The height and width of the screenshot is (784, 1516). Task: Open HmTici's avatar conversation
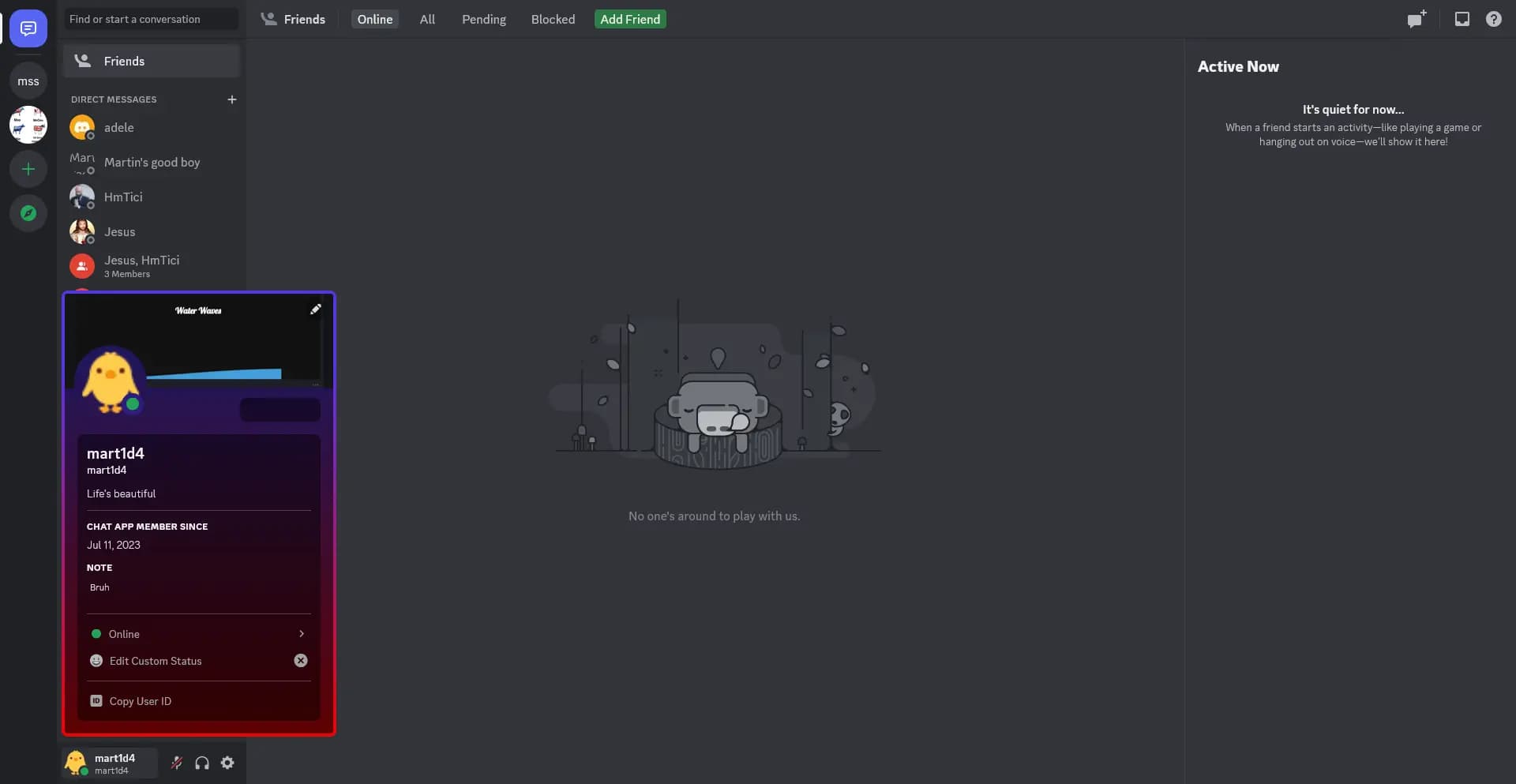pos(82,197)
